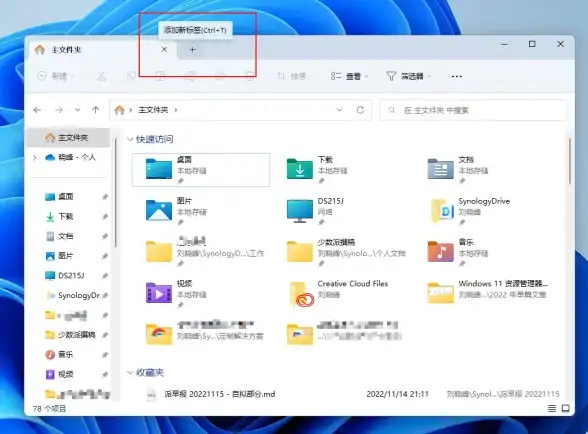Click the Rename toolbar icon
The width and height of the screenshot is (588, 434).
pos(190,76)
